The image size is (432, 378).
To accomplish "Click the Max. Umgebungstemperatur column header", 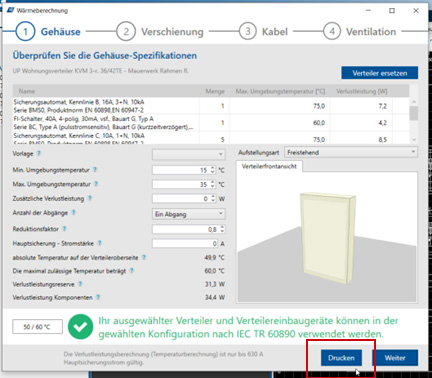I will 280,91.
